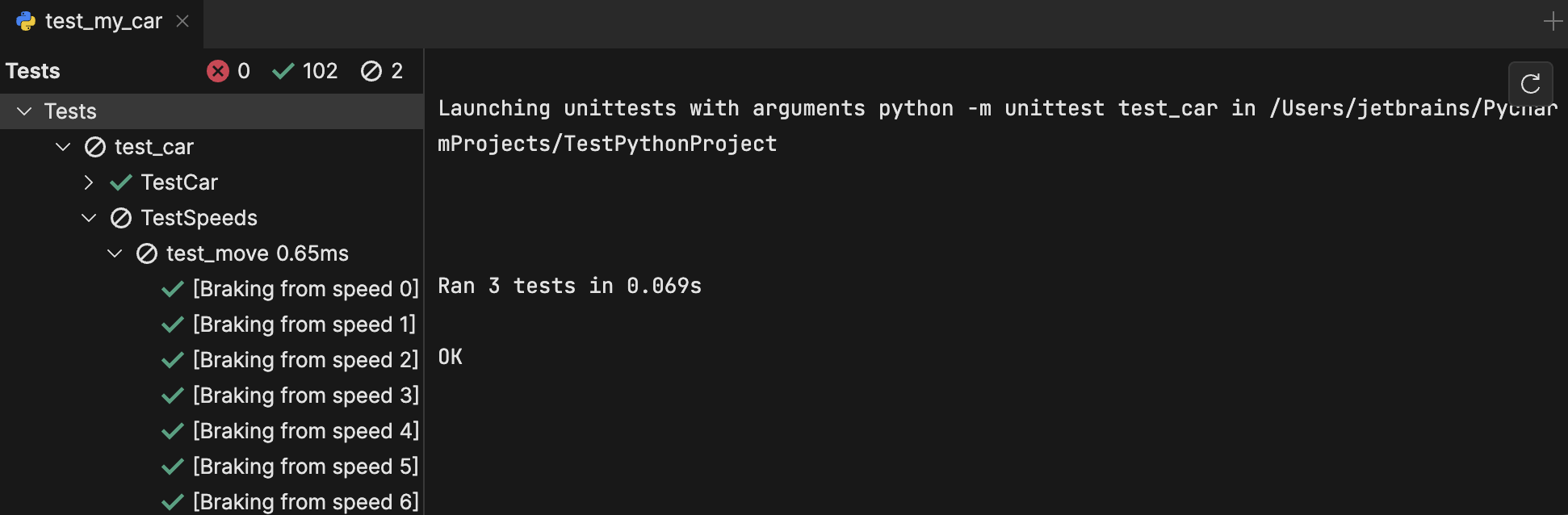Viewport: 1568px width, 515px height.
Task: Click the ignored icon beside test_move
Action: (147, 253)
